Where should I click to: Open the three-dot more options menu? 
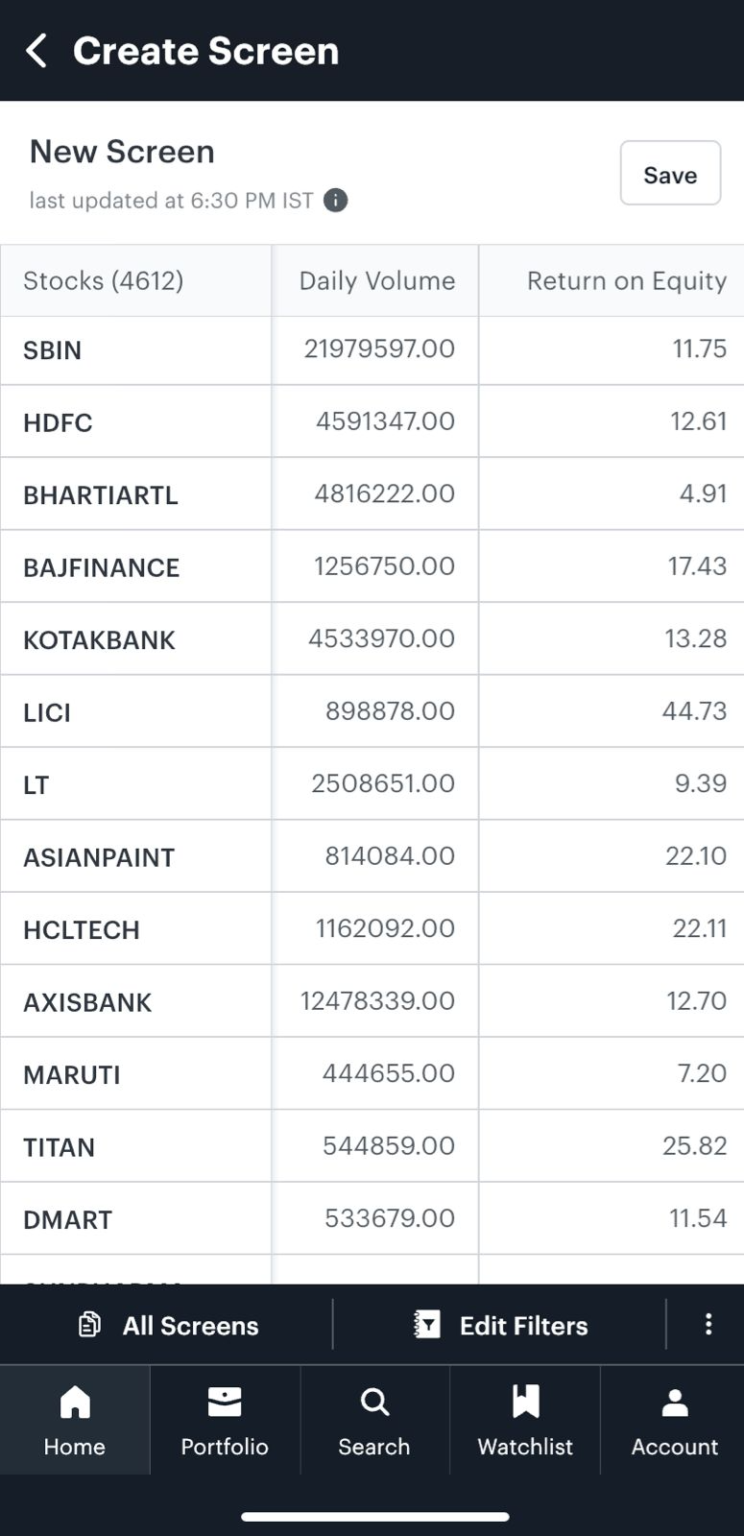(708, 1325)
